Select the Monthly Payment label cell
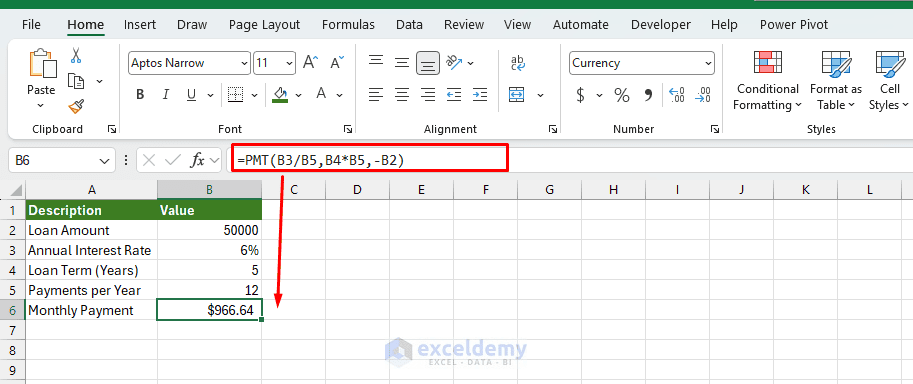Image resolution: width=913 pixels, height=384 pixels. pyautogui.click(x=91, y=310)
